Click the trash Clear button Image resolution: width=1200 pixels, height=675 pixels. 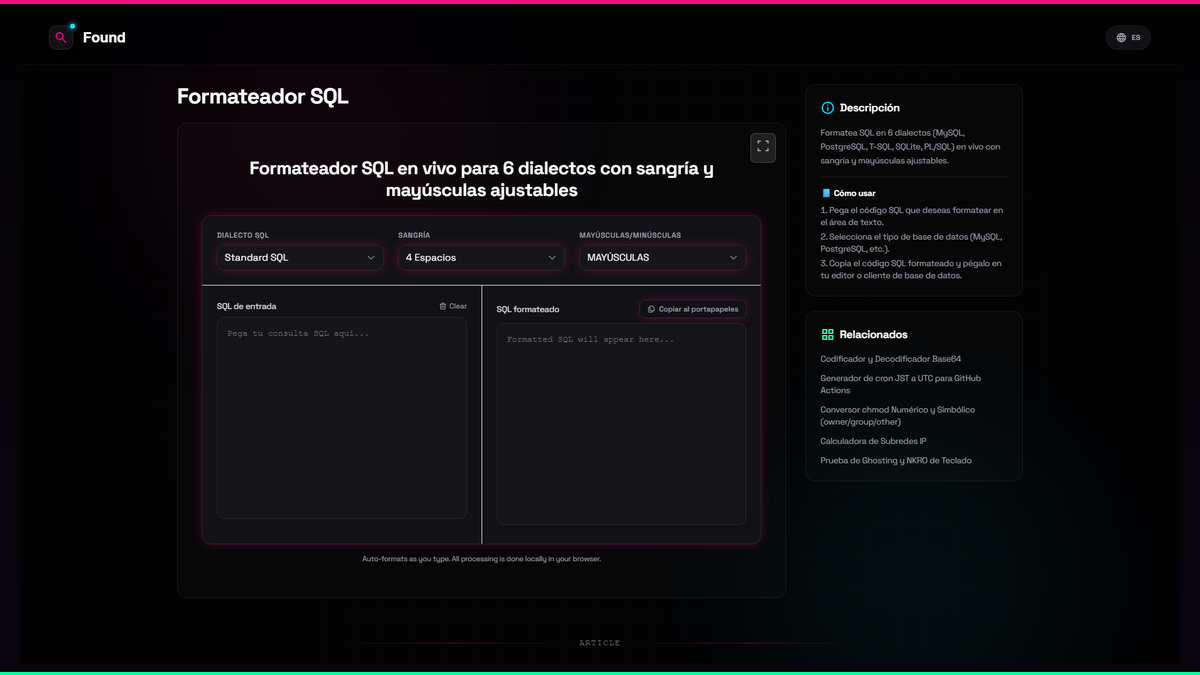coord(453,306)
